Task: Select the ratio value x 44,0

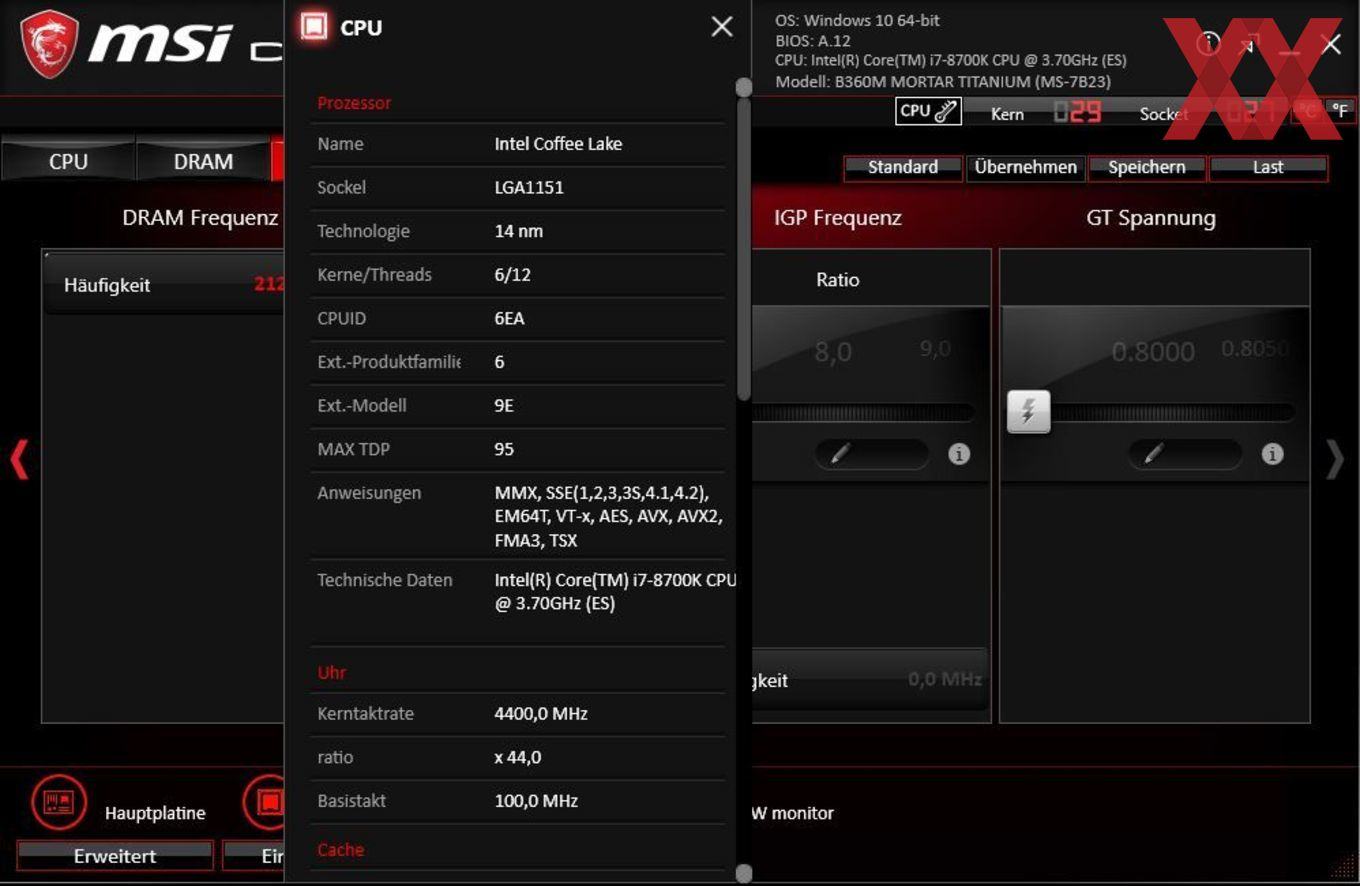Action: 518,757
